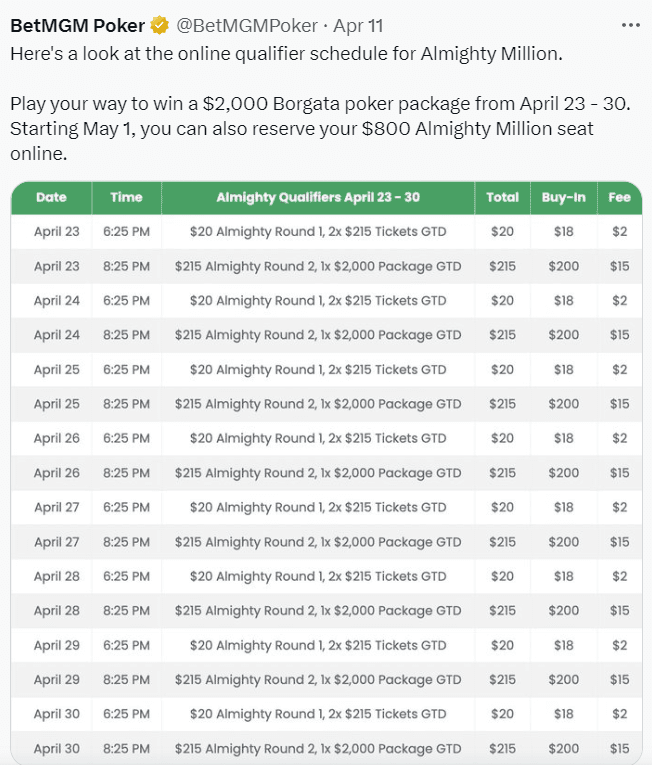
Task: Click the April 30 8:25 PM Round 2 row
Action: [326, 748]
